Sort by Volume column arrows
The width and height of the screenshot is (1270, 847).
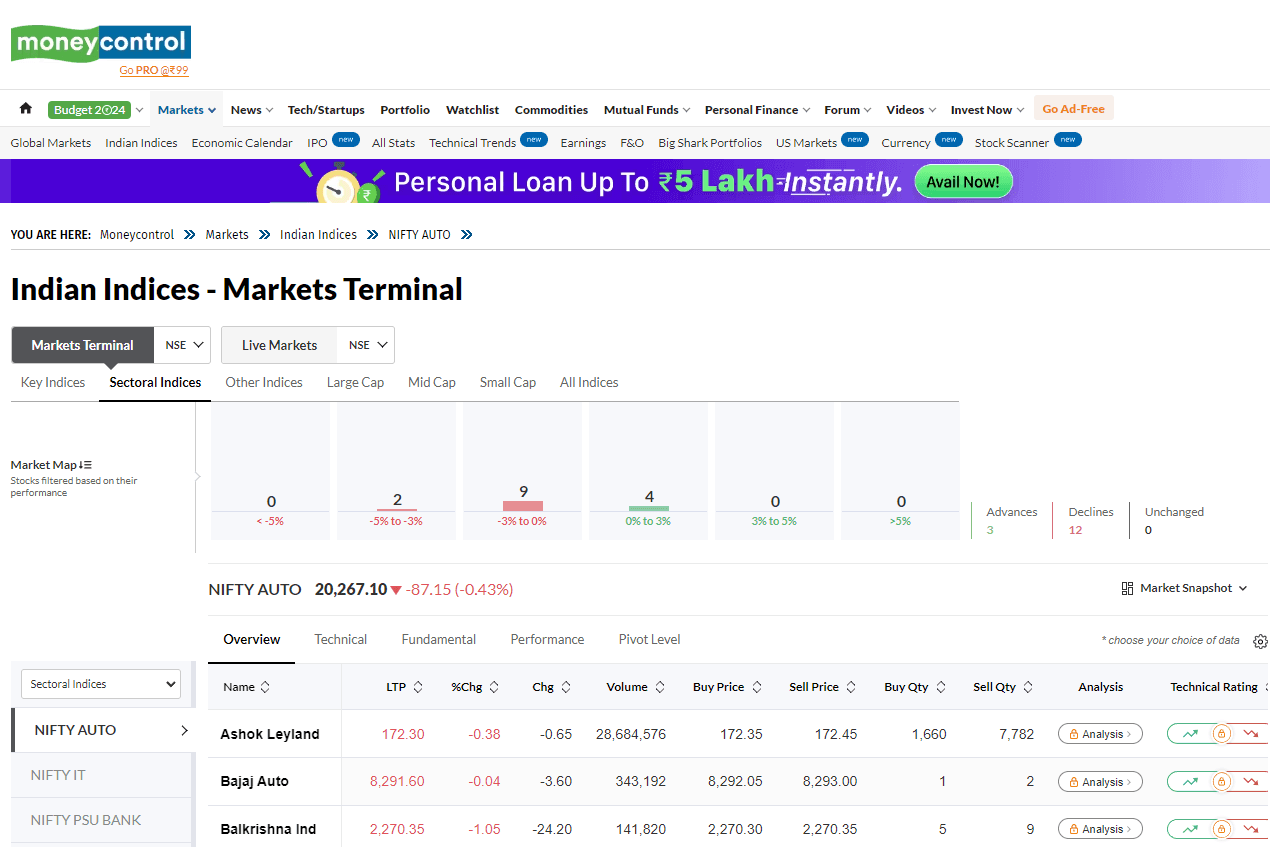coord(659,687)
